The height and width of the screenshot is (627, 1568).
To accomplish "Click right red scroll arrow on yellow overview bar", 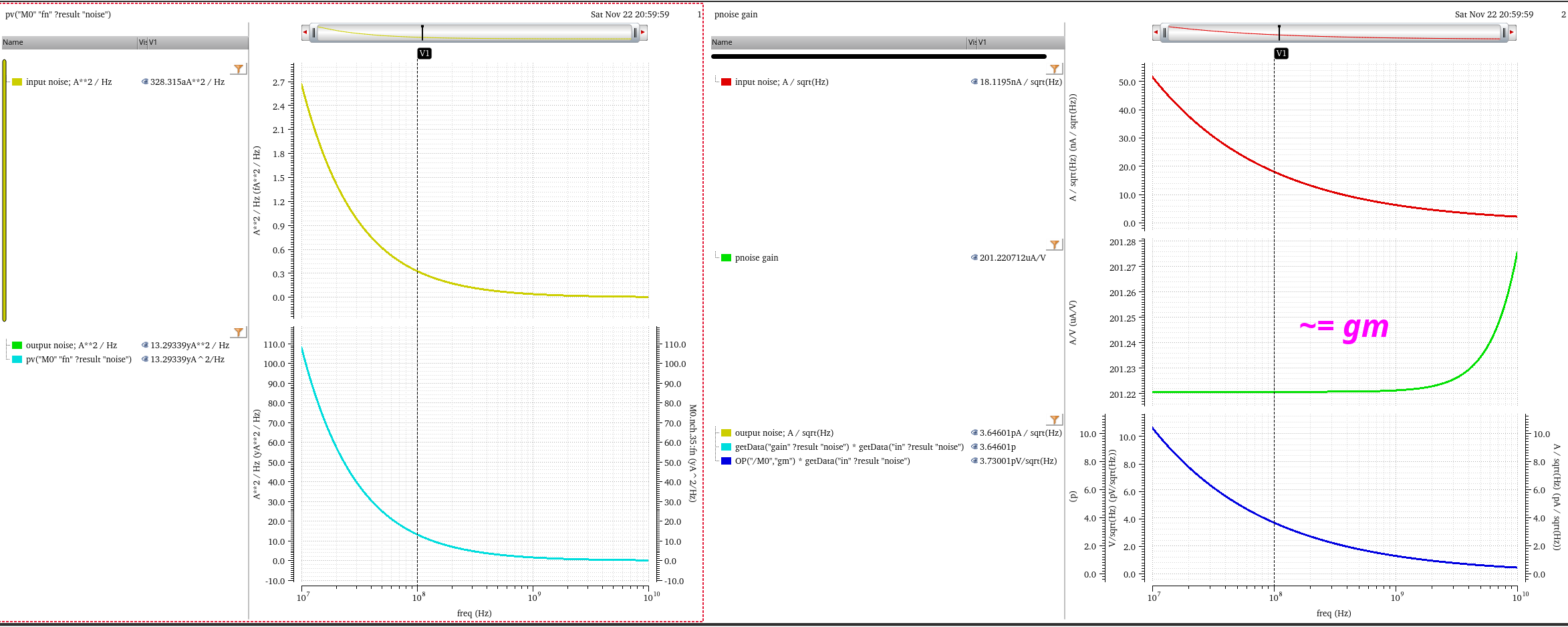I will pos(643,32).
